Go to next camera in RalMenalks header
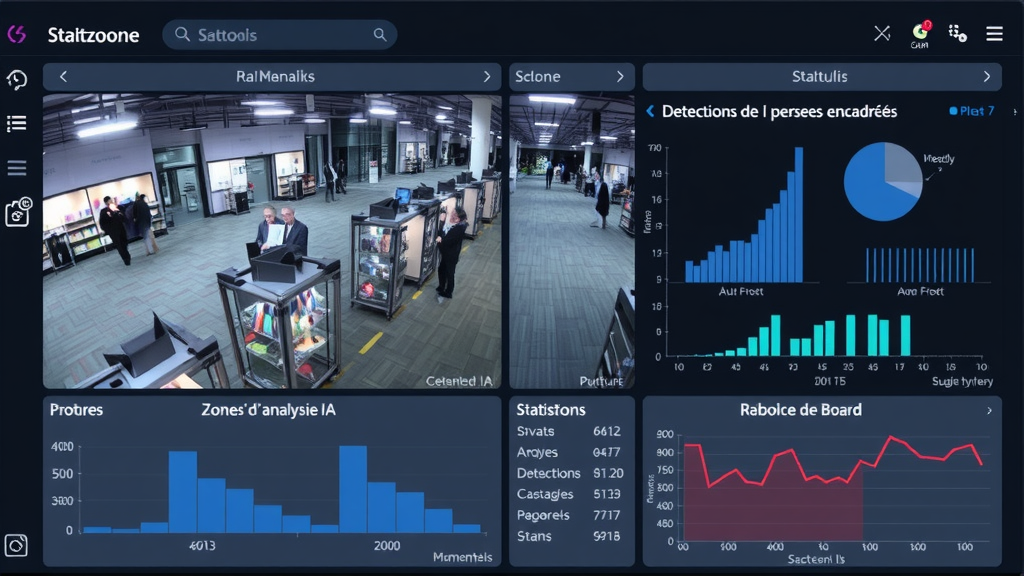 [x=487, y=76]
